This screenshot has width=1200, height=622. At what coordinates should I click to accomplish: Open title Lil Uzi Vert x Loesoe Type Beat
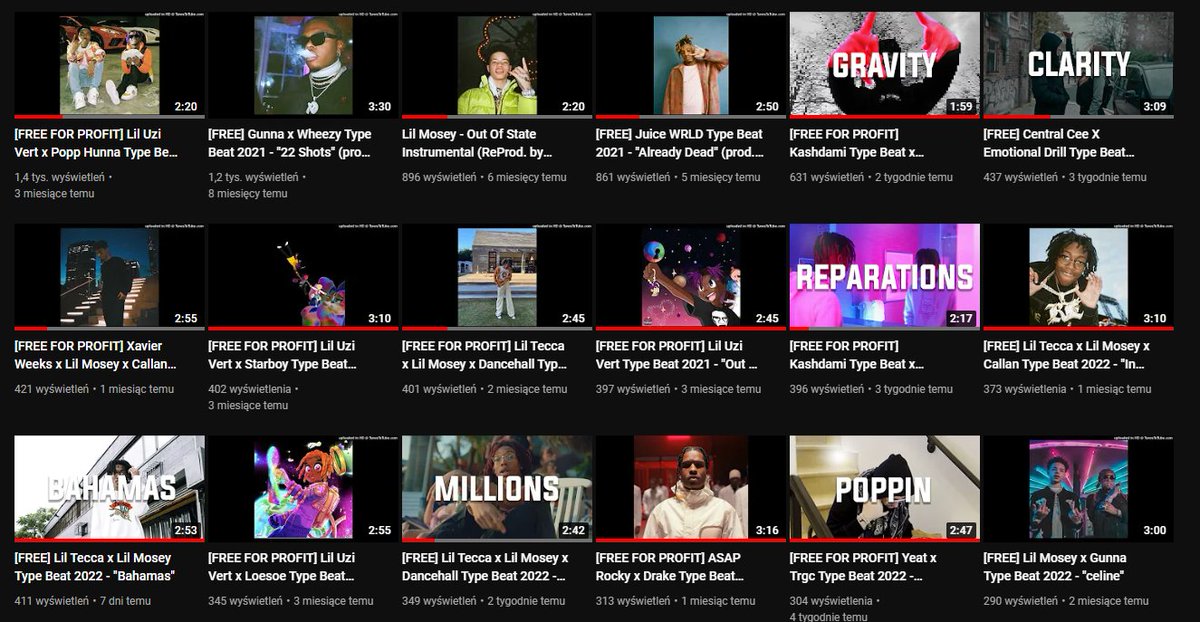(x=282, y=567)
